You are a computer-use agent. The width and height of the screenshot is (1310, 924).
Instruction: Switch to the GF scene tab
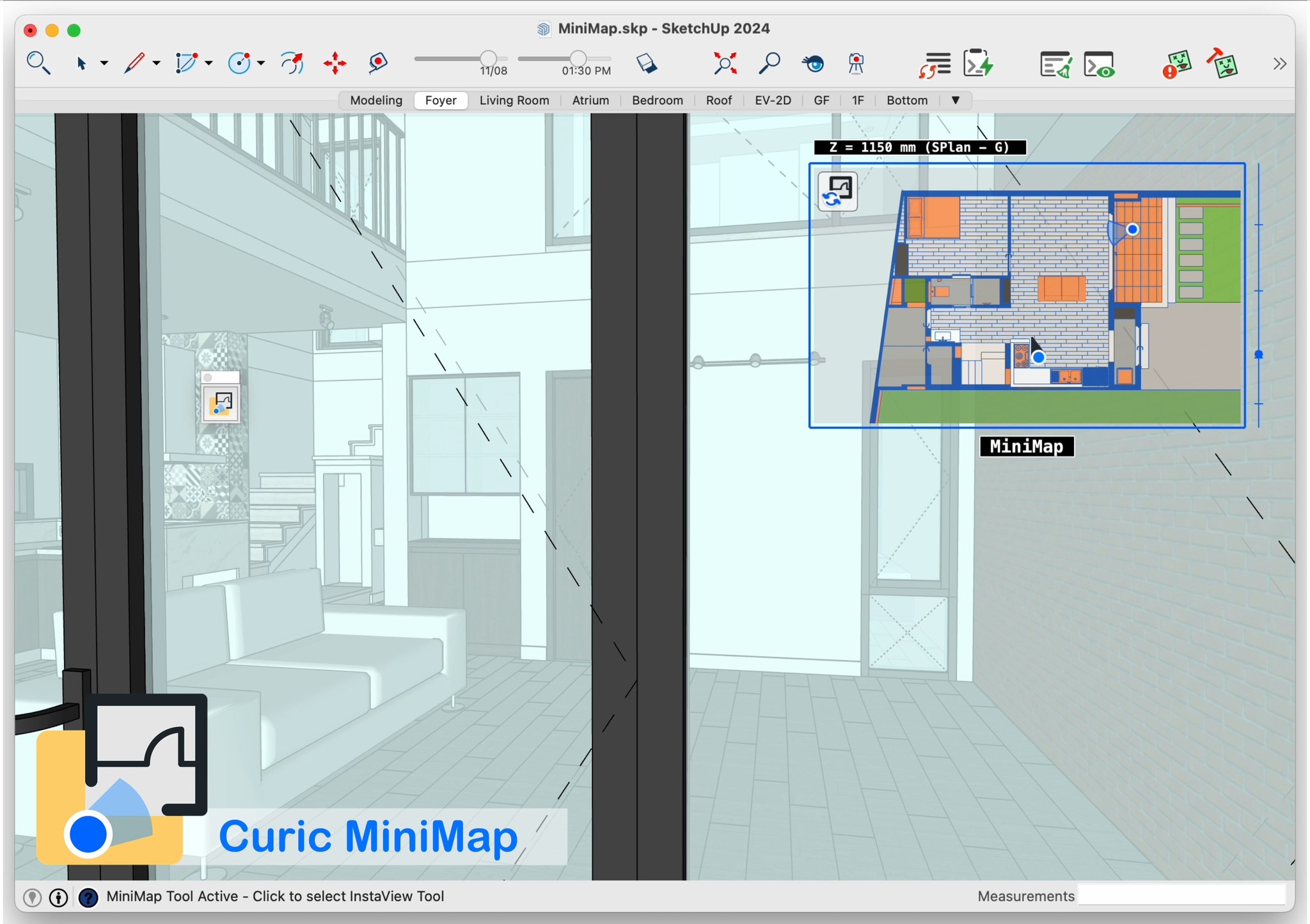click(821, 100)
